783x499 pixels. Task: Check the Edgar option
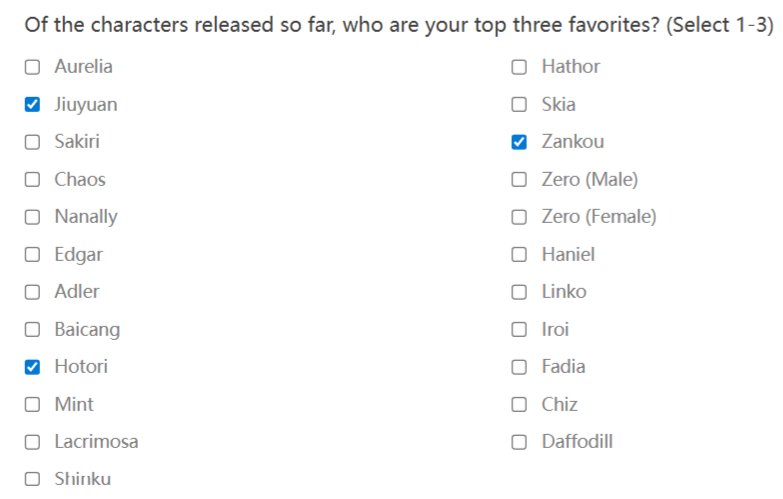click(32, 254)
